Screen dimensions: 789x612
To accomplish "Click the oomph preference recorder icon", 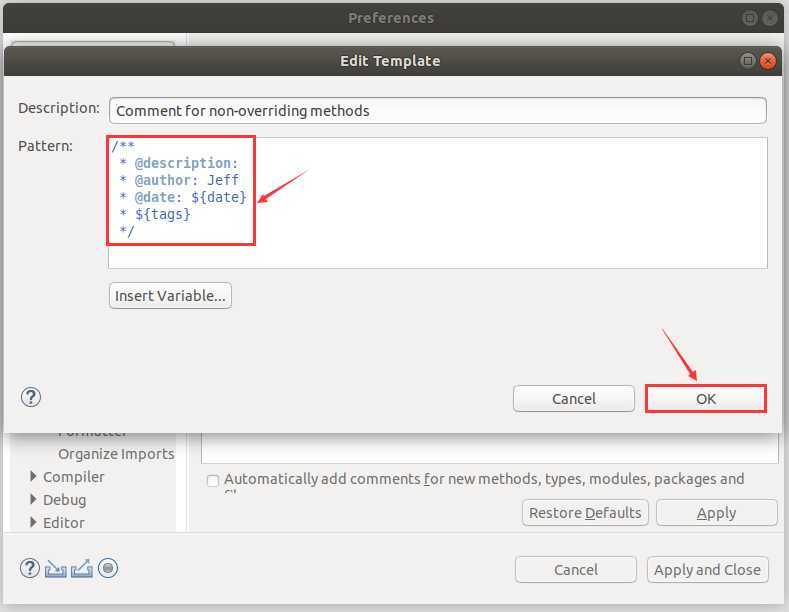I will (108, 568).
